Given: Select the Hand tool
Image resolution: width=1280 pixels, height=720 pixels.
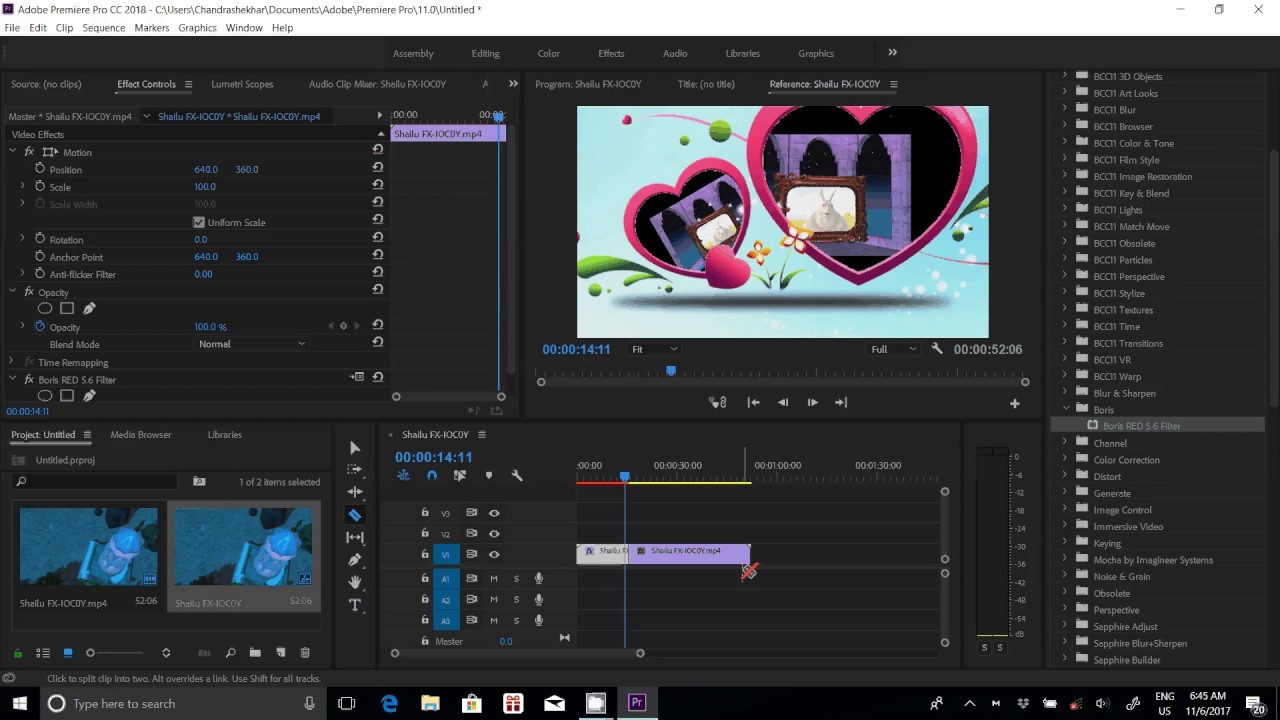Looking at the screenshot, I should 355,582.
